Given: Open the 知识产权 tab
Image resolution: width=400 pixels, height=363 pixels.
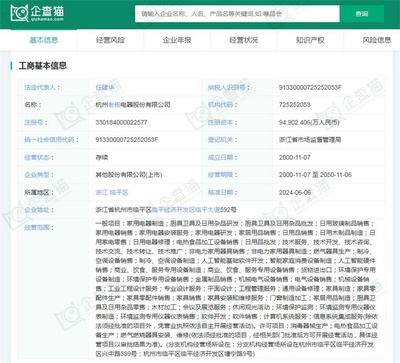Looking at the screenshot, I should [310, 40].
